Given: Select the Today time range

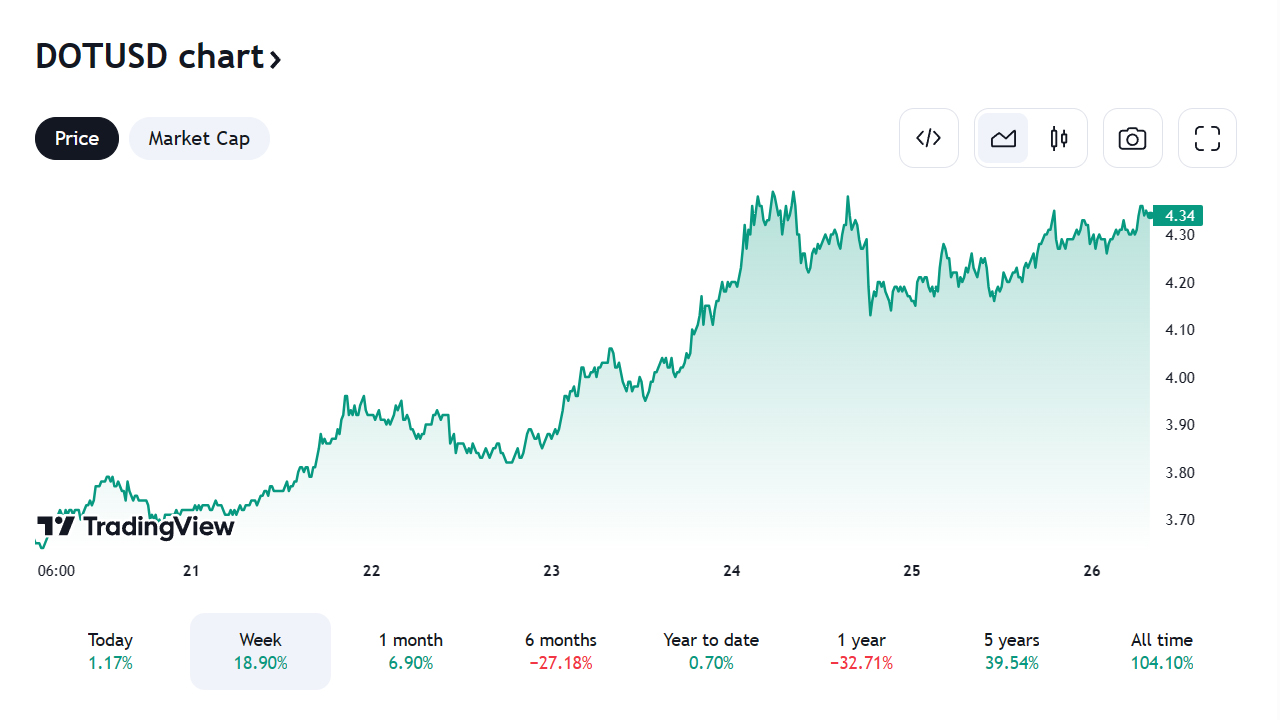Looking at the screenshot, I should tap(110, 651).
